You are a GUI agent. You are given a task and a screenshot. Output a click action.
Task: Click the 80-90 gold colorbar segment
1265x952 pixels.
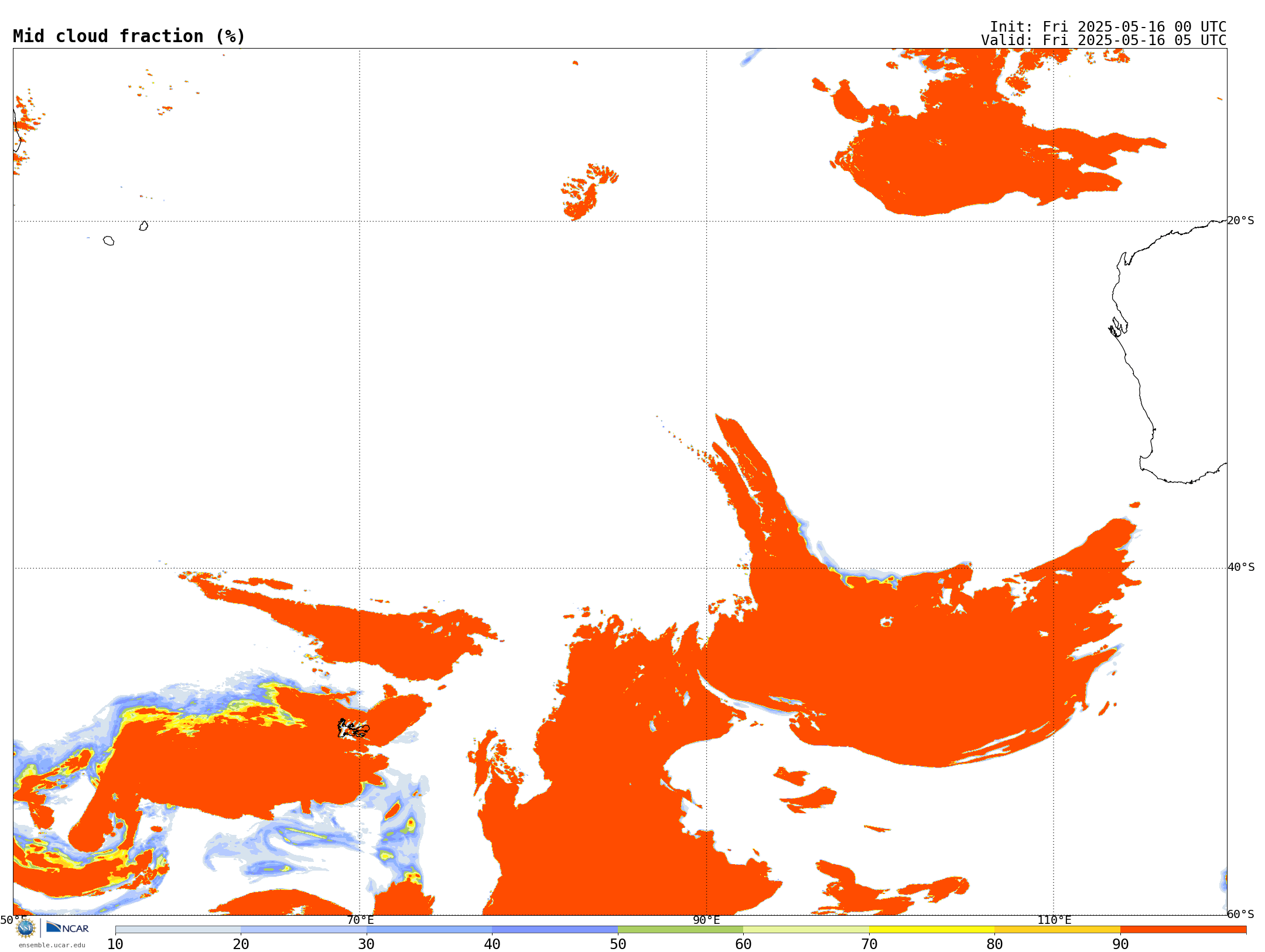[1057, 930]
